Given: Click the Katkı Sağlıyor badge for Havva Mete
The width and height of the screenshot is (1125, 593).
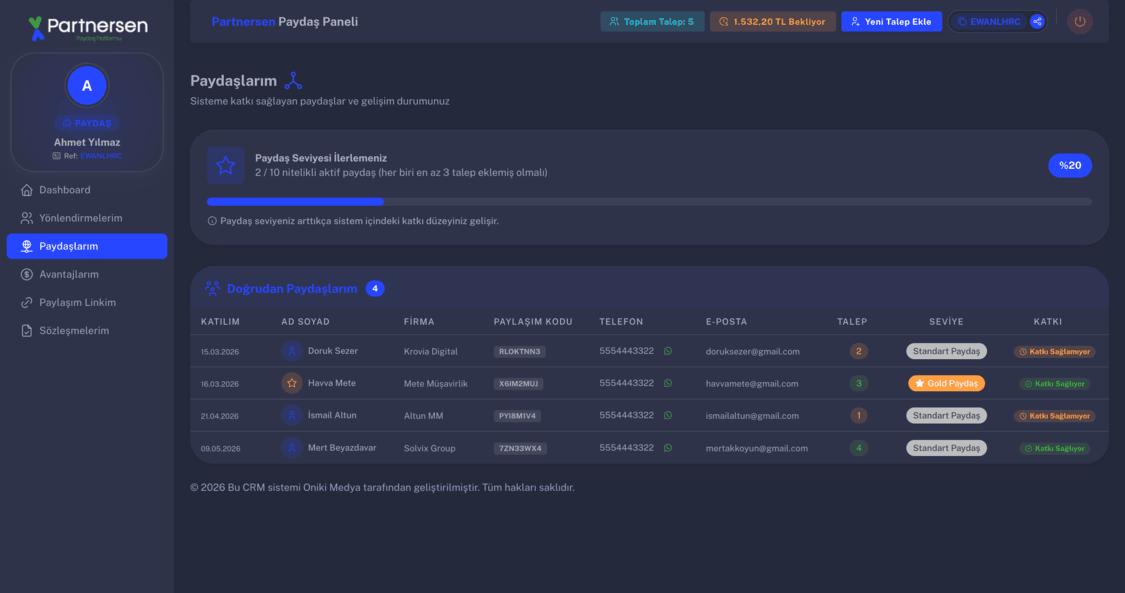Looking at the screenshot, I should pyautogui.click(x=1055, y=384).
